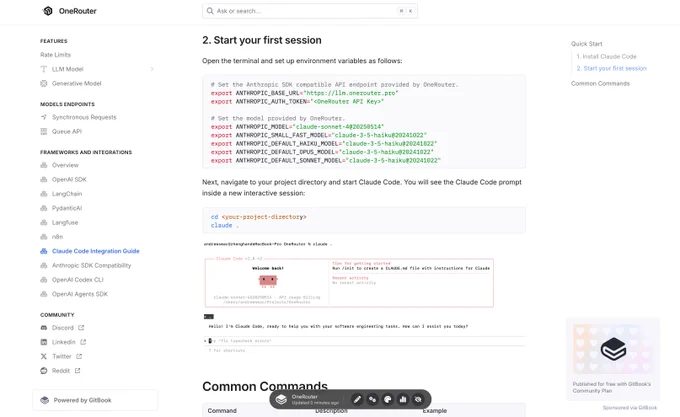Click the OneRouter logo icon

48,11
